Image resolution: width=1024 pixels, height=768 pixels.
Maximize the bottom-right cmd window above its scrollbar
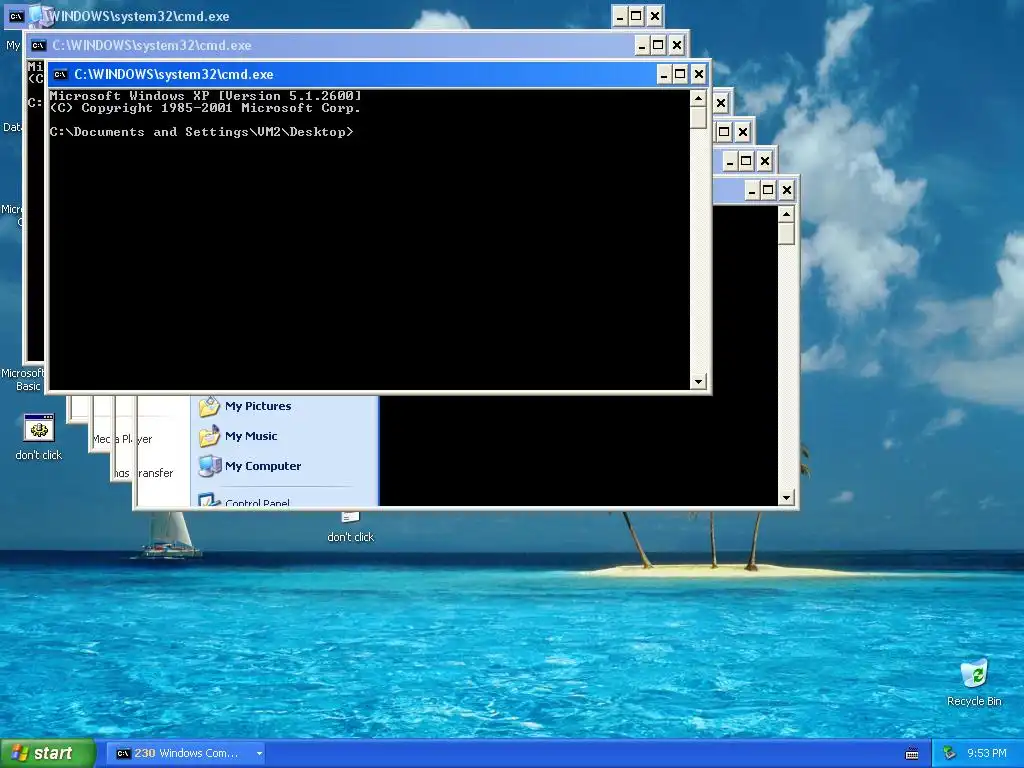[768, 190]
